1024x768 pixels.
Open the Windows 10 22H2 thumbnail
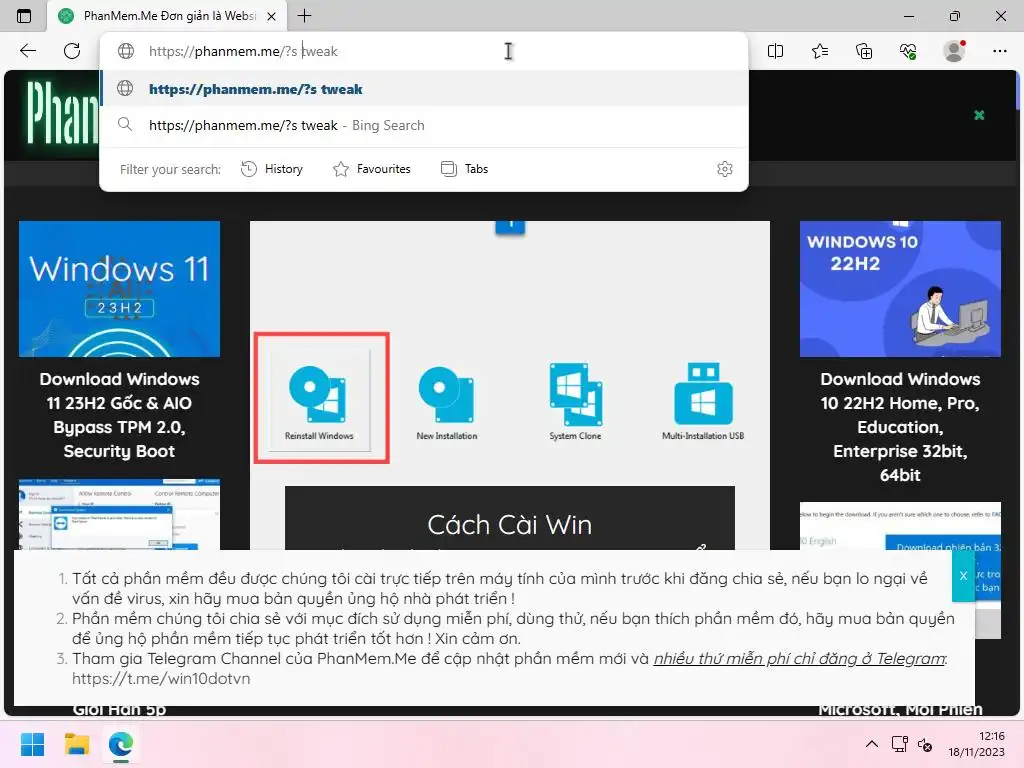tap(900, 289)
